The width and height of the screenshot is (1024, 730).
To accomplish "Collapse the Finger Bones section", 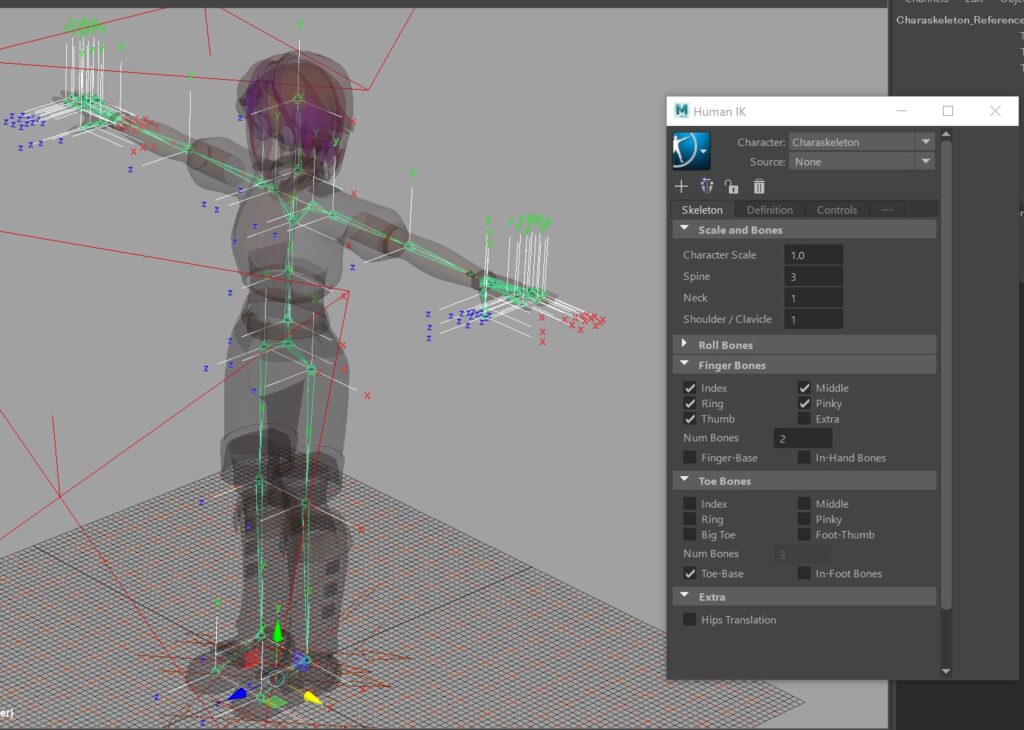I will point(804,365).
